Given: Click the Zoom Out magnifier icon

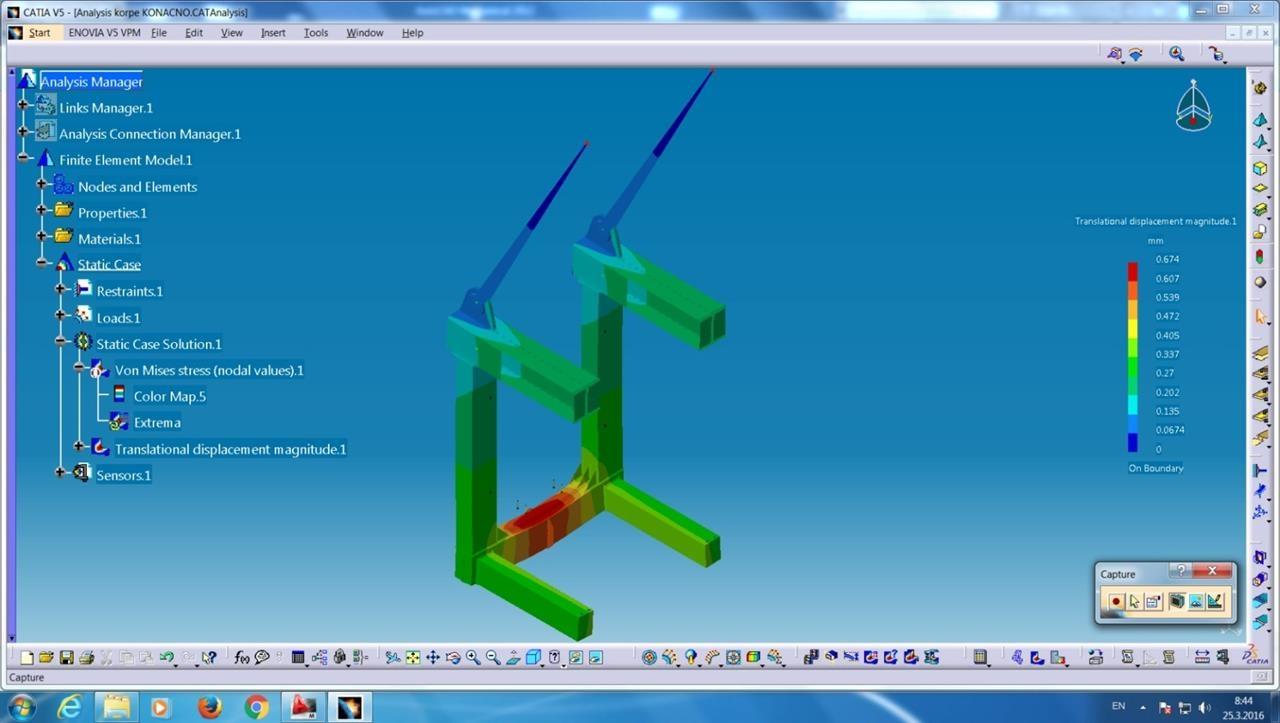Looking at the screenshot, I should 493,657.
